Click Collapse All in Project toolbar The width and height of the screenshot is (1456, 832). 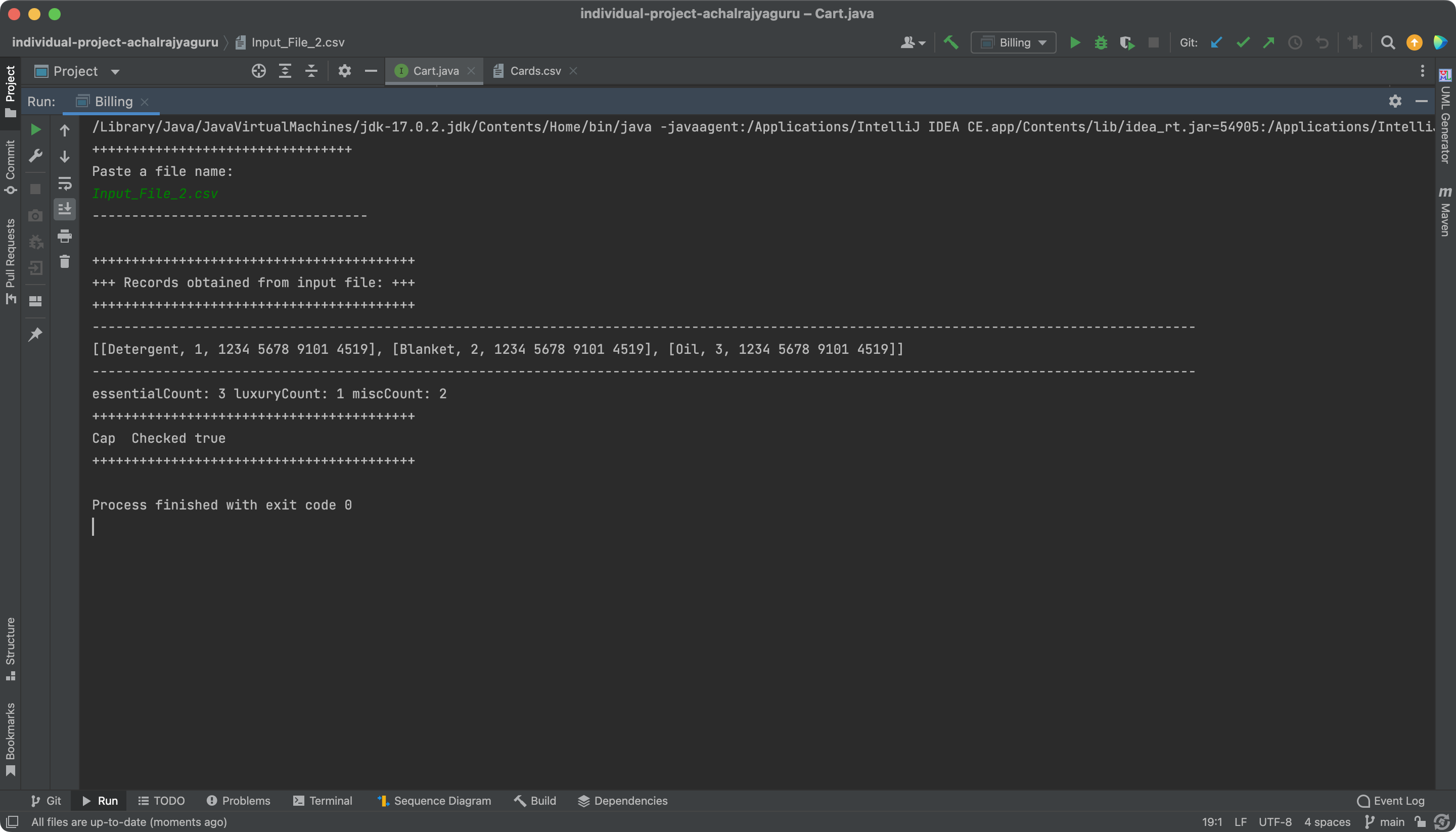[x=311, y=71]
